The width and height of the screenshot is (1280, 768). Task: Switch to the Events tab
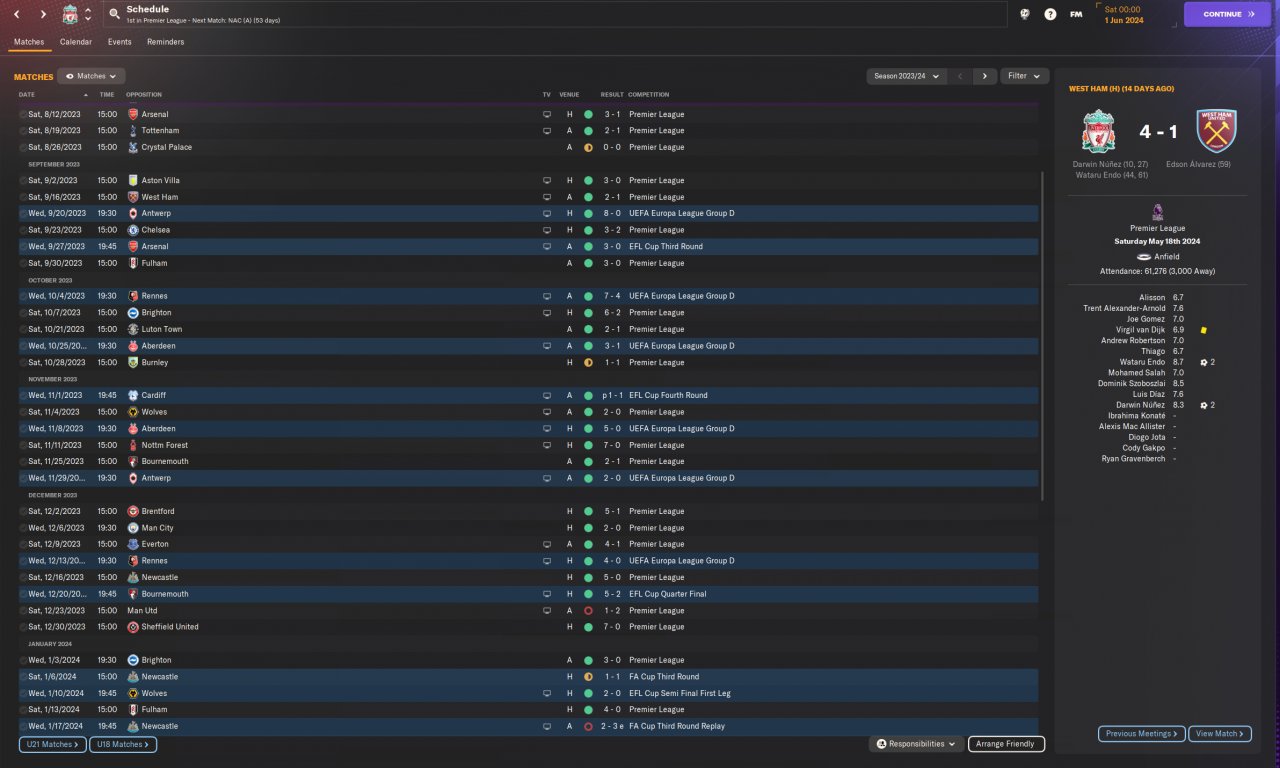pos(119,42)
